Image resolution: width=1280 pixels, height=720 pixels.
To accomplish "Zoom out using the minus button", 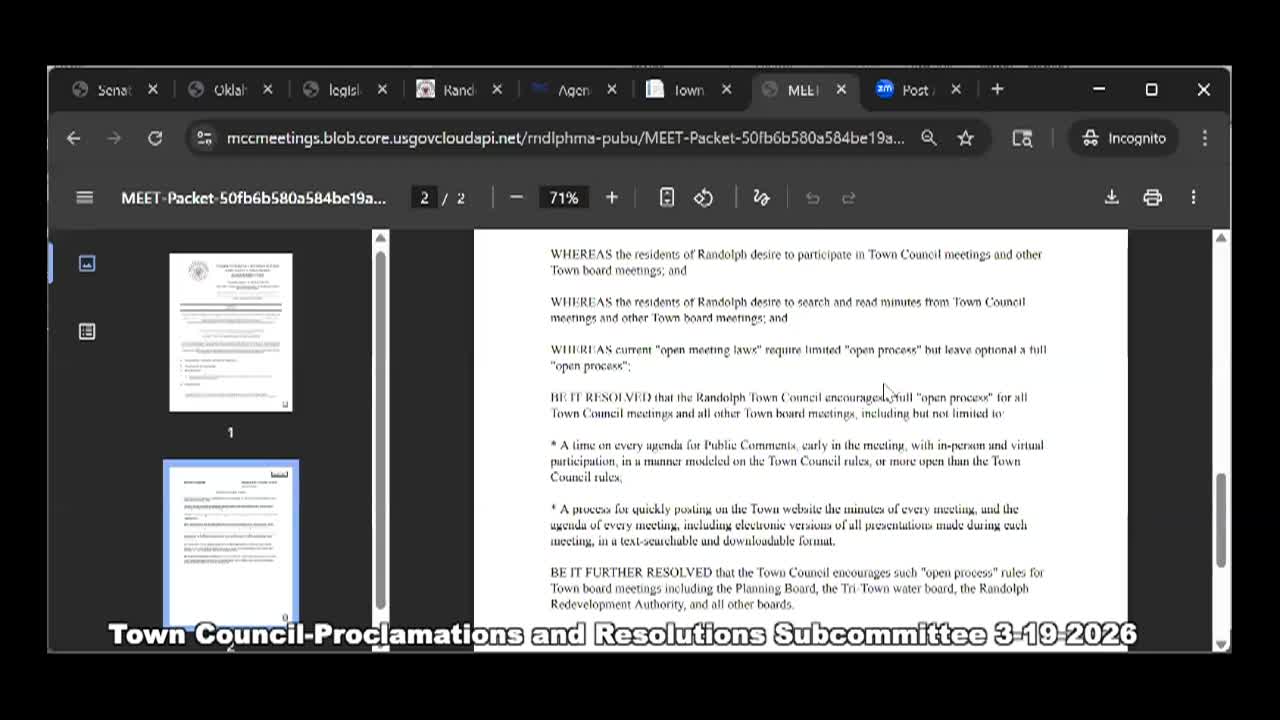I will [516, 197].
